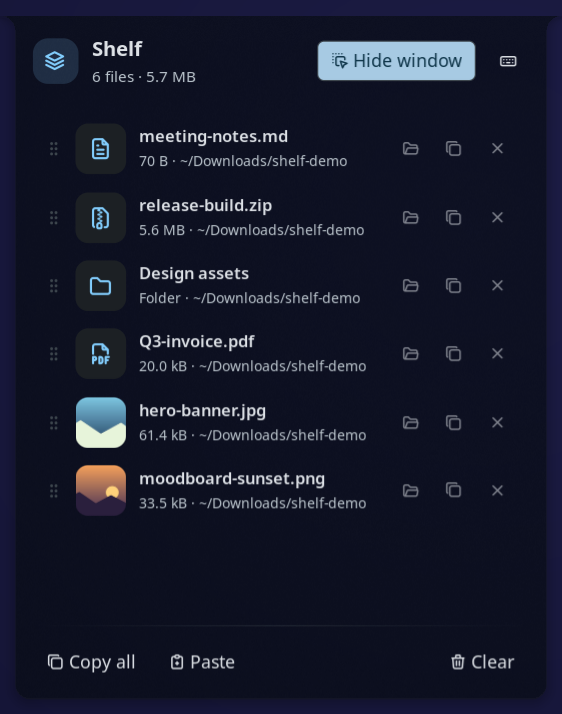Click the drag handle of Design assets
The image size is (562, 714).
[54, 286]
